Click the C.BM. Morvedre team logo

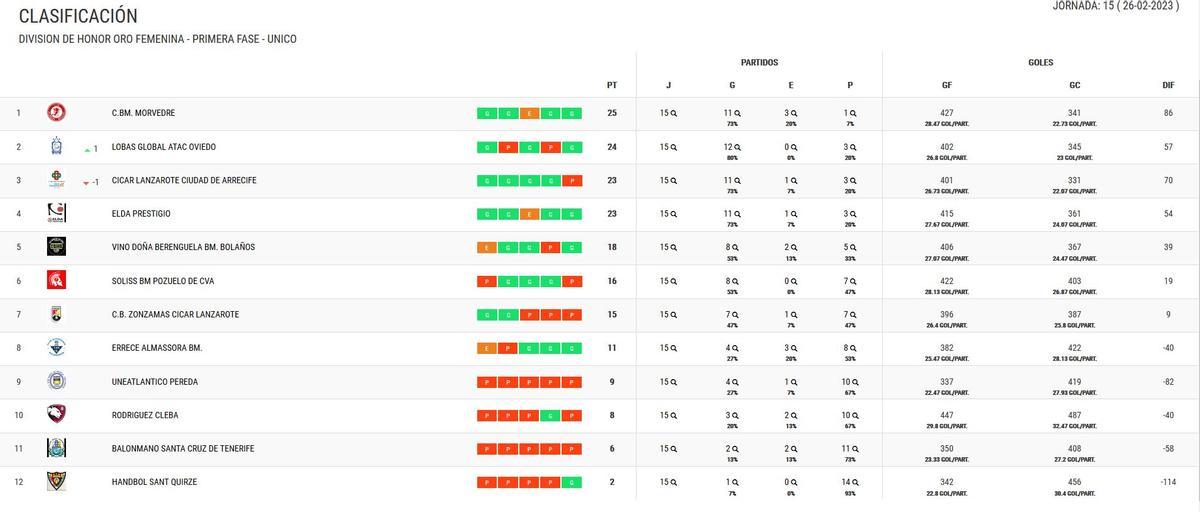click(56, 113)
